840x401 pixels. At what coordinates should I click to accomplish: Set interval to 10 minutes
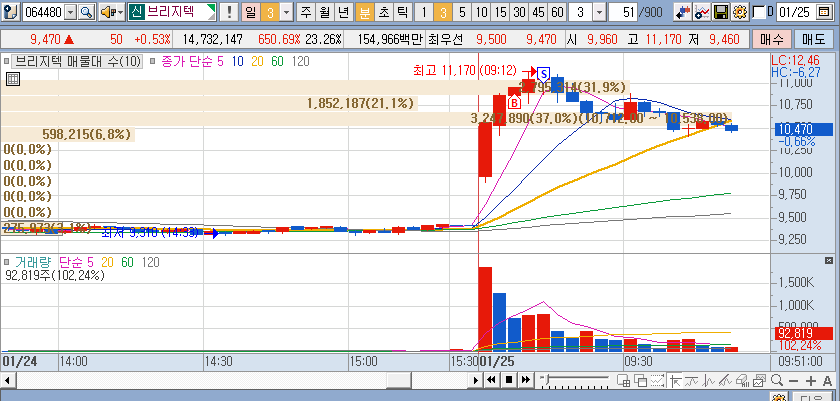481,12
